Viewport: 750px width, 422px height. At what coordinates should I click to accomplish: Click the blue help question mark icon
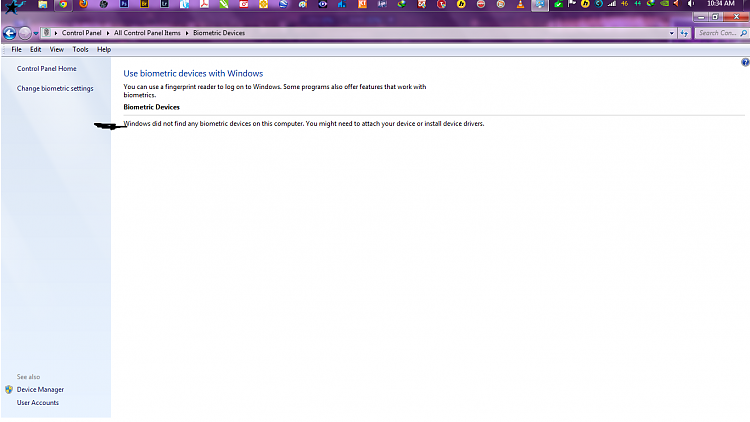pyautogui.click(x=745, y=62)
